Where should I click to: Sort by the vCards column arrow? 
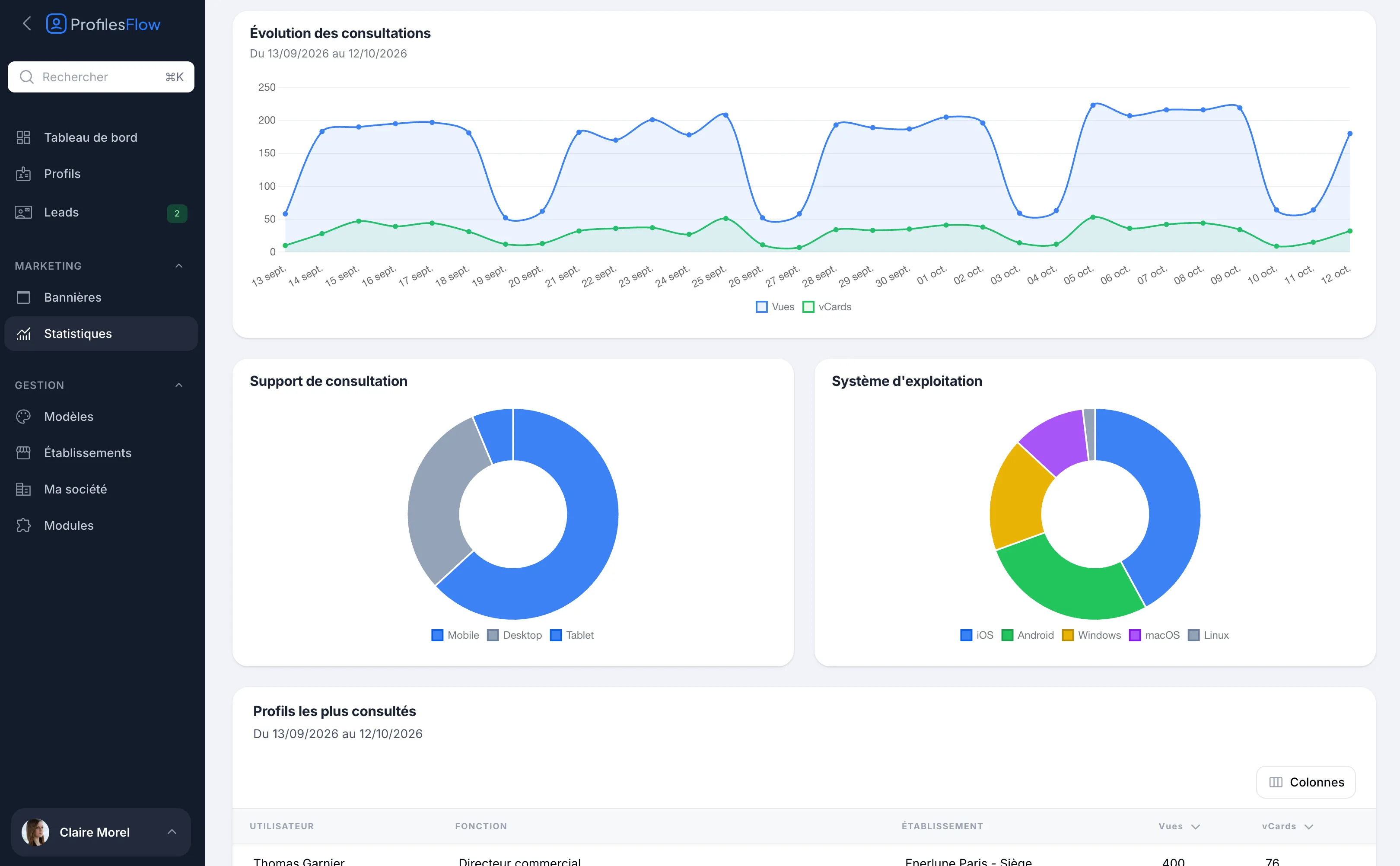point(1309,827)
